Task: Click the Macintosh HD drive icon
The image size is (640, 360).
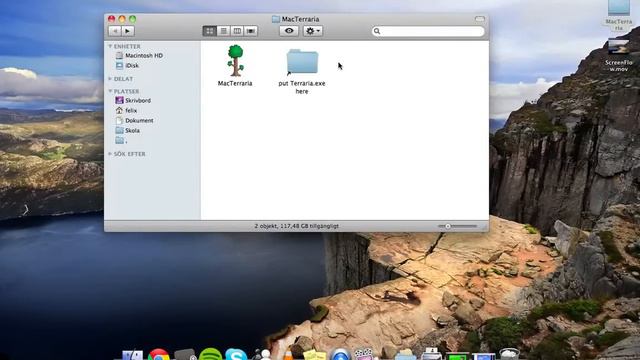Action: click(119, 55)
